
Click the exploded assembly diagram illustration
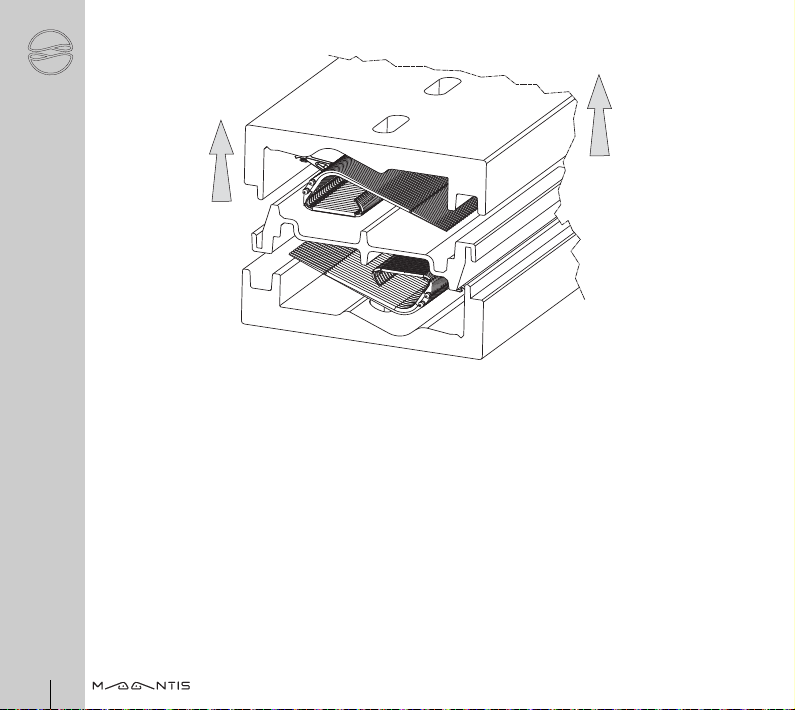tap(411, 207)
